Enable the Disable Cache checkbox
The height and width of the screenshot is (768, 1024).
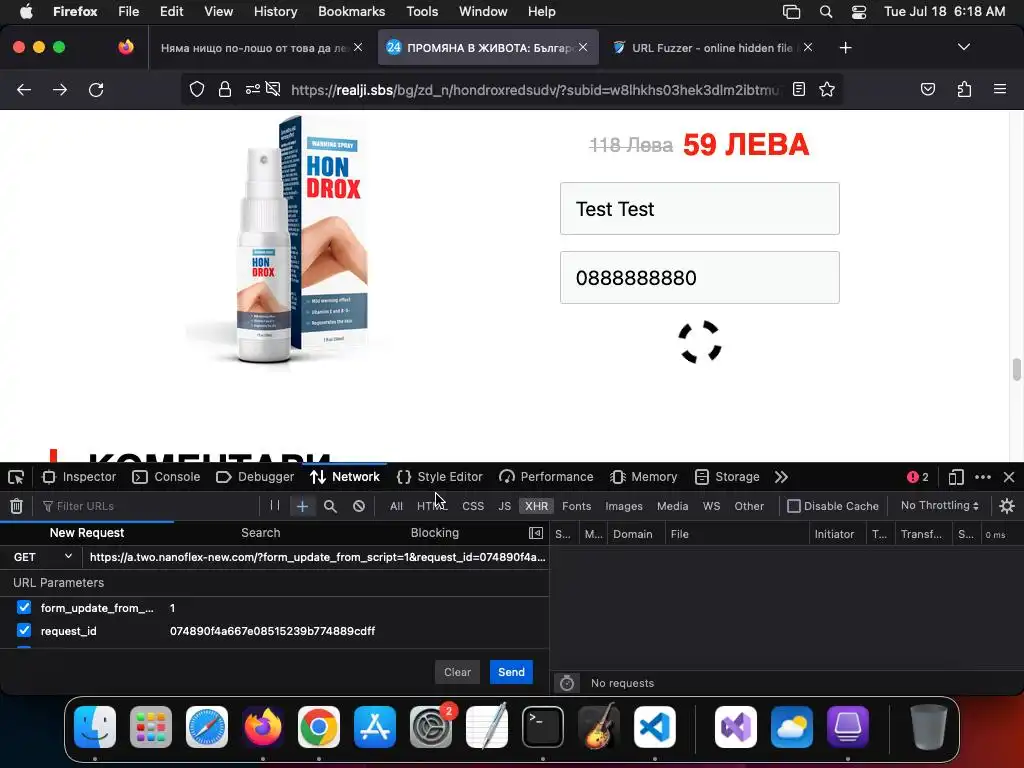click(794, 506)
